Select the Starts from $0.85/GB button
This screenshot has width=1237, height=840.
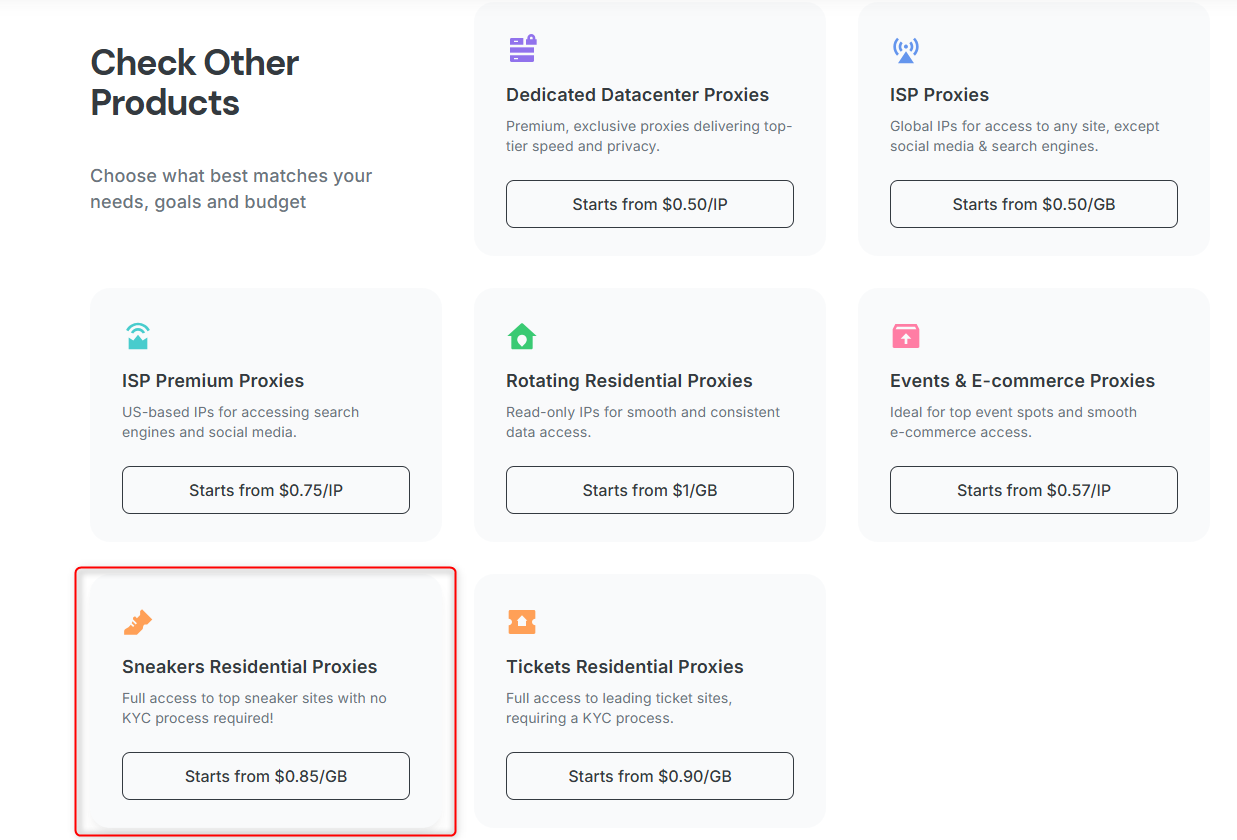pos(266,776)
